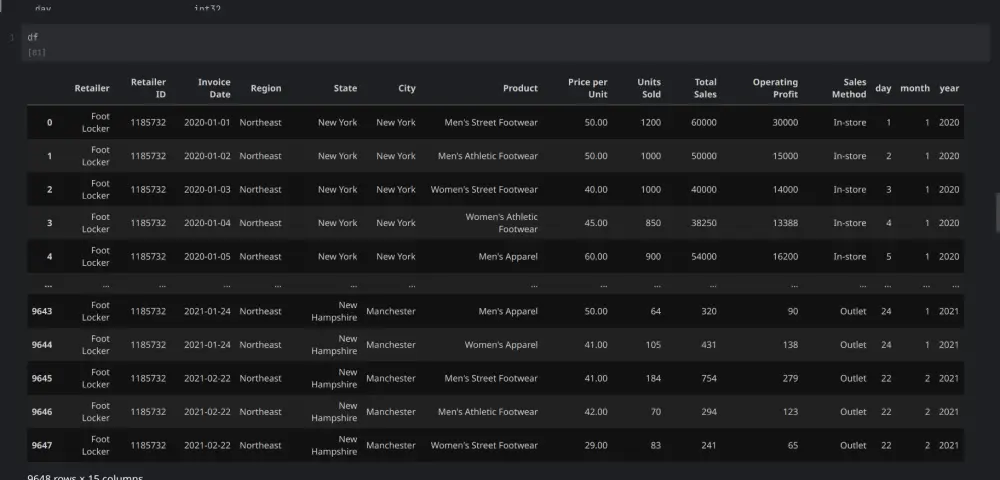Click the 60000 total sales cell
1000x480 pixels.
[703, 122]
